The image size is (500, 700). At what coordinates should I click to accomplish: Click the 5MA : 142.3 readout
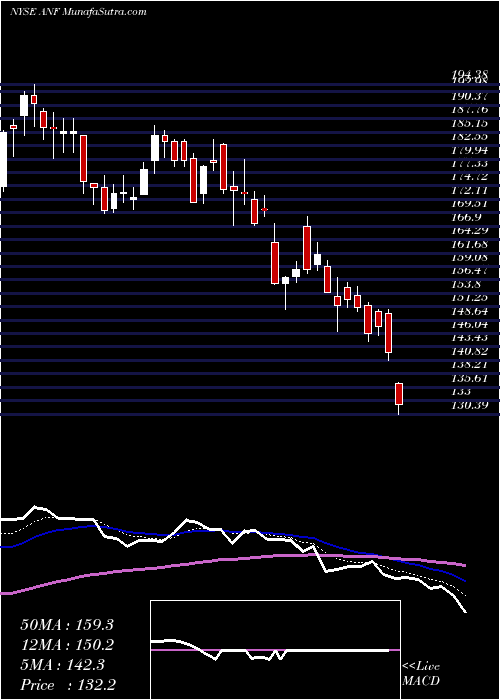pos(62,665)
